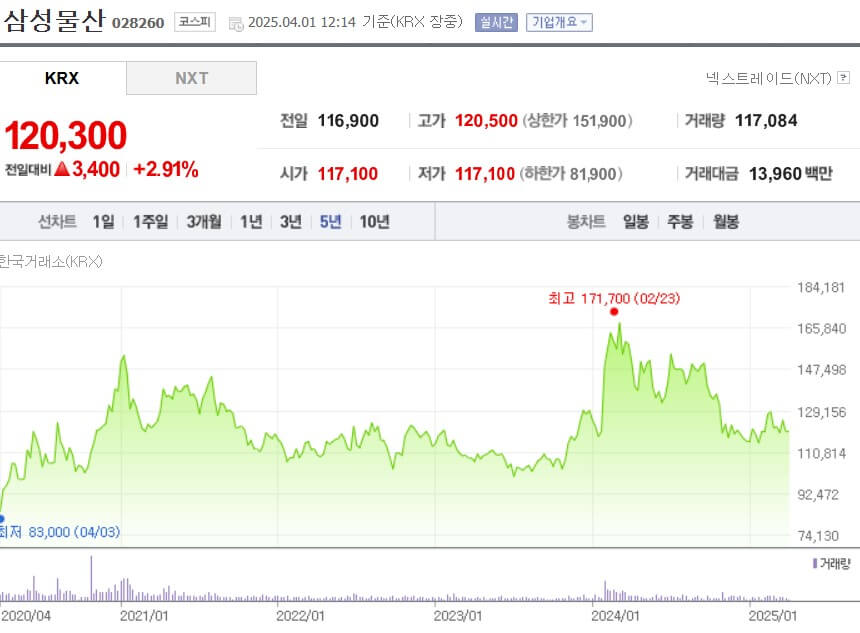Click the 시가 value 117,100
This screenshot has height=633, width=860.
348,174
